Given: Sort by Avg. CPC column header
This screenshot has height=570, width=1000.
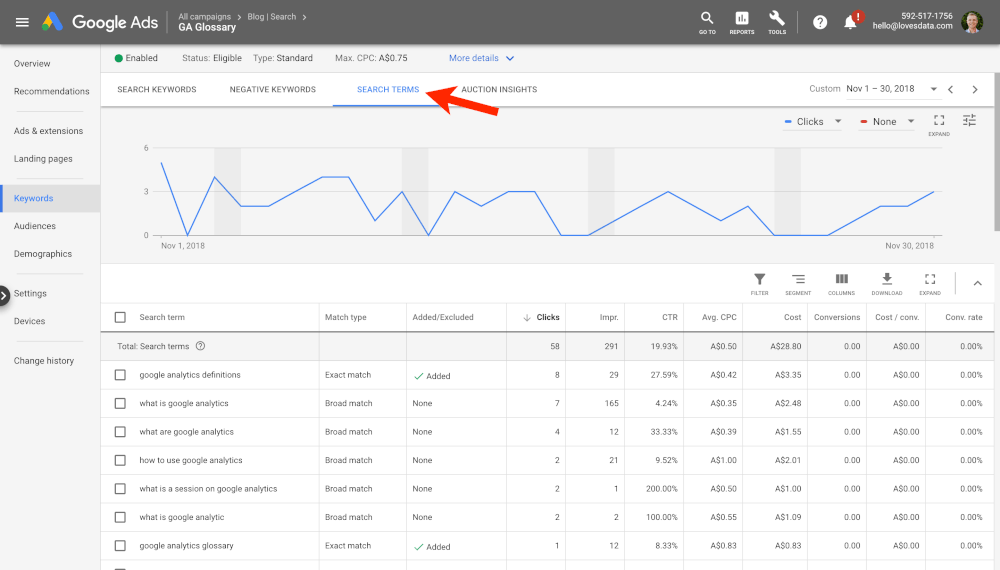Looking at the screenshot, I should (719, 318).
